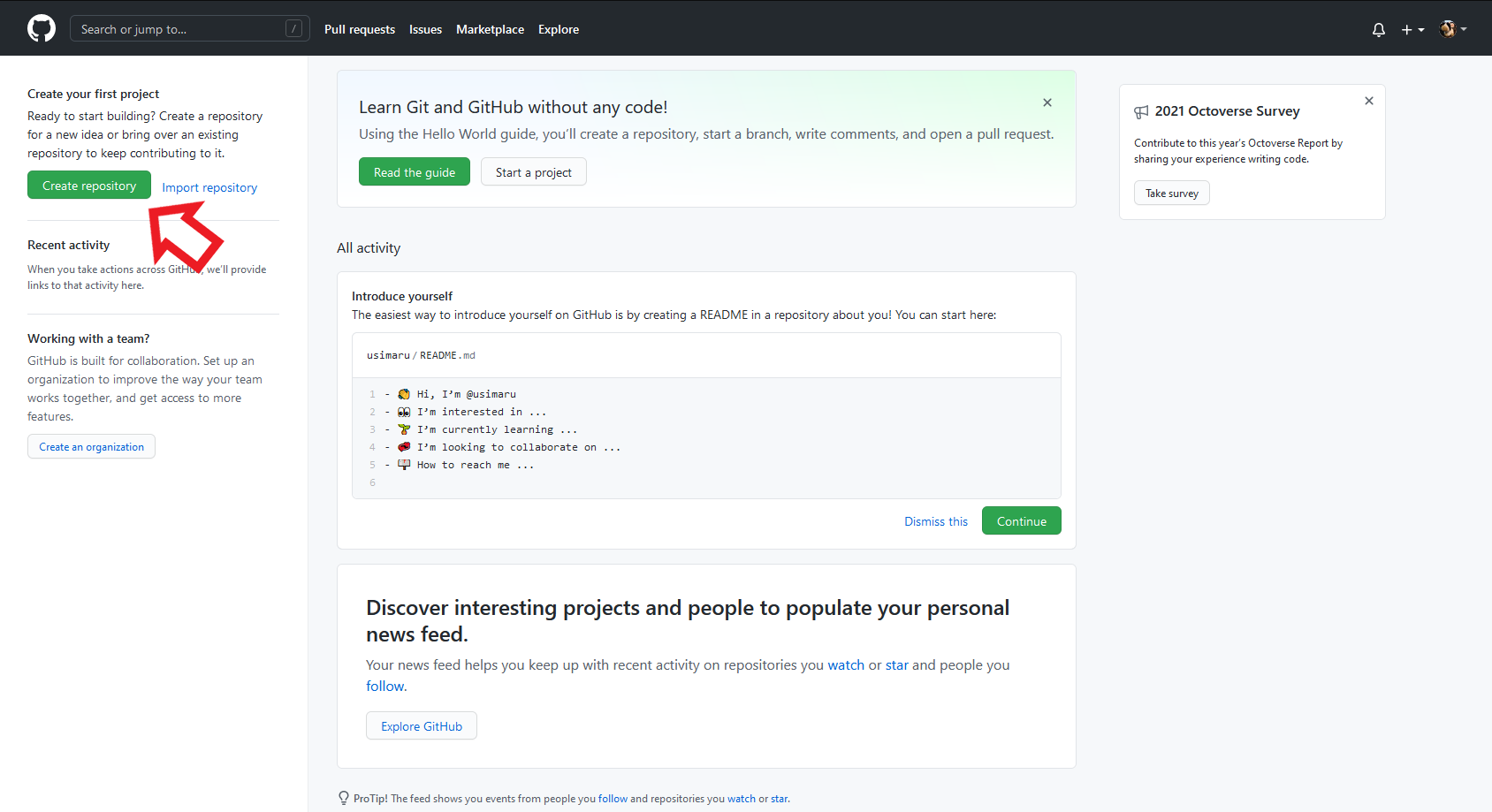Image resolution: width=1492 pixels, height=812 pixels.
Task: Click the light bulb ProTip icon
Action: pyautogui.click(x=344, y=798)
